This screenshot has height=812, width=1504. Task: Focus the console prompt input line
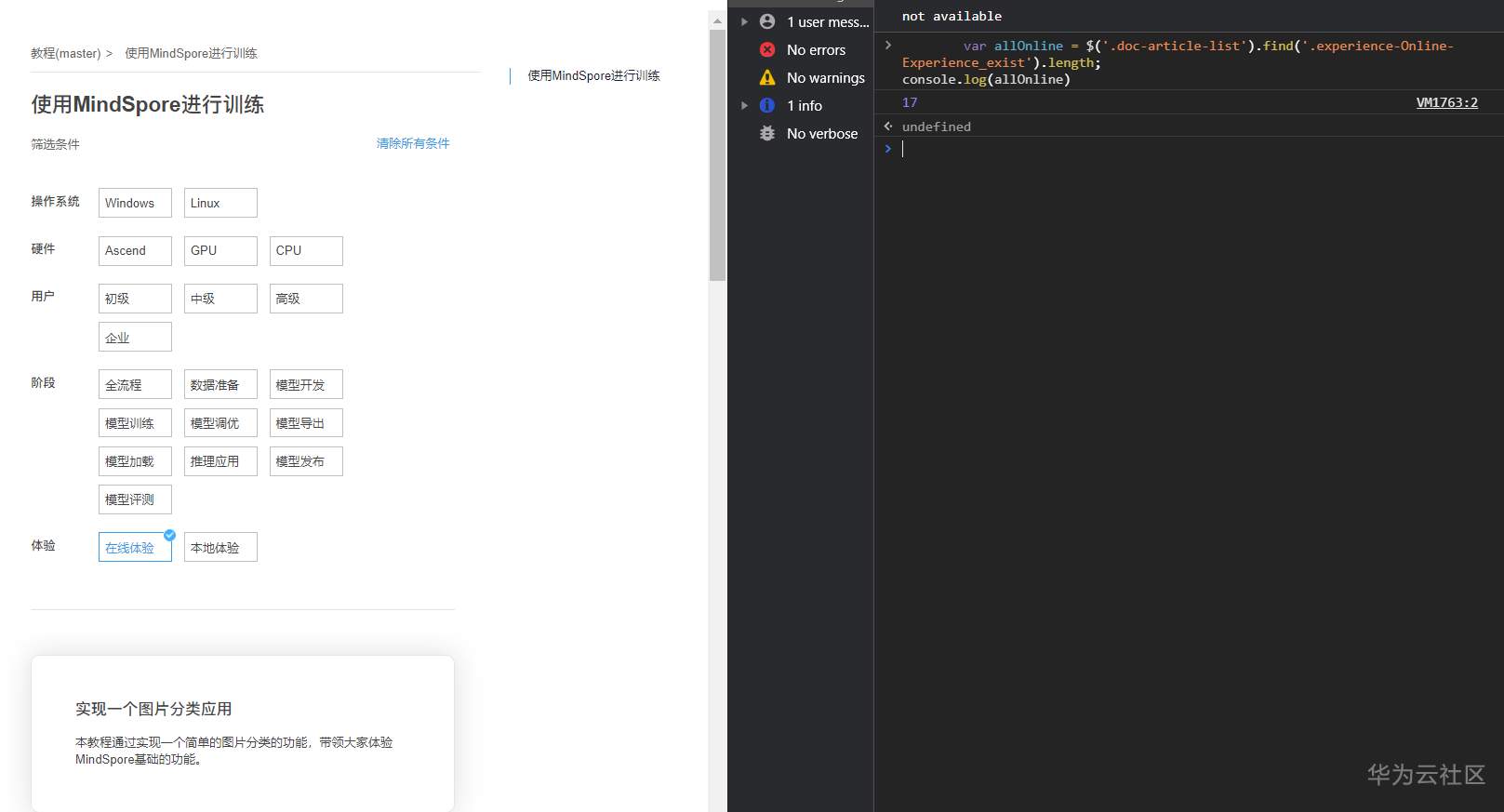[1200, 149]
